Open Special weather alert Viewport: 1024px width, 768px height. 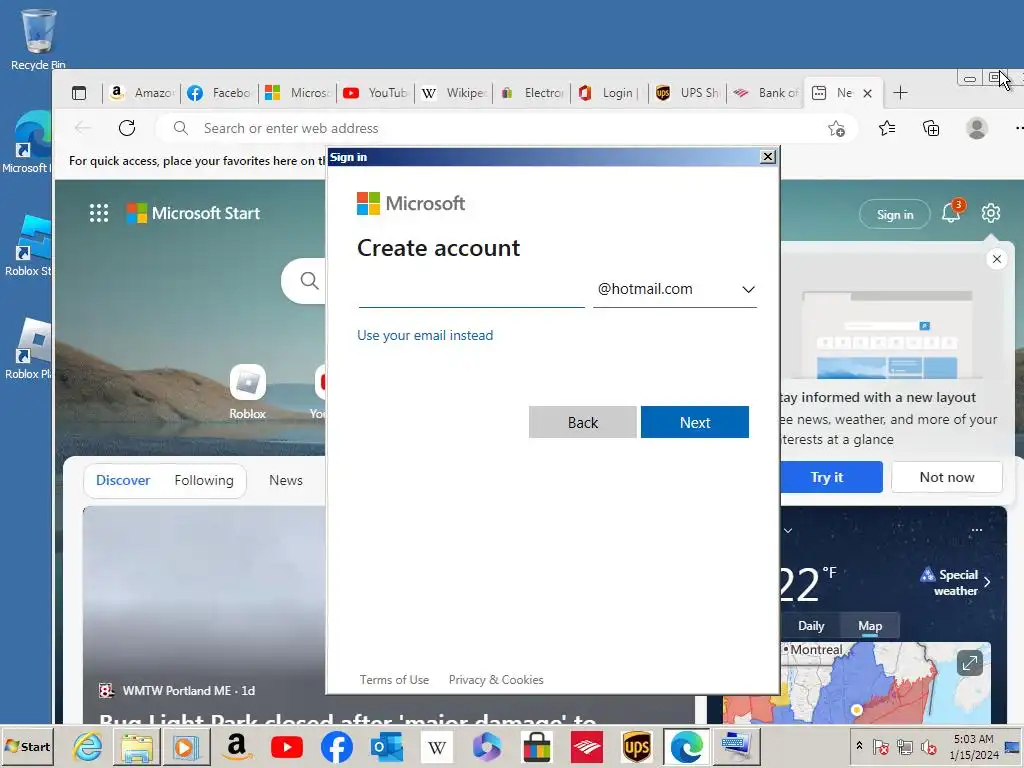click(955, 583)
